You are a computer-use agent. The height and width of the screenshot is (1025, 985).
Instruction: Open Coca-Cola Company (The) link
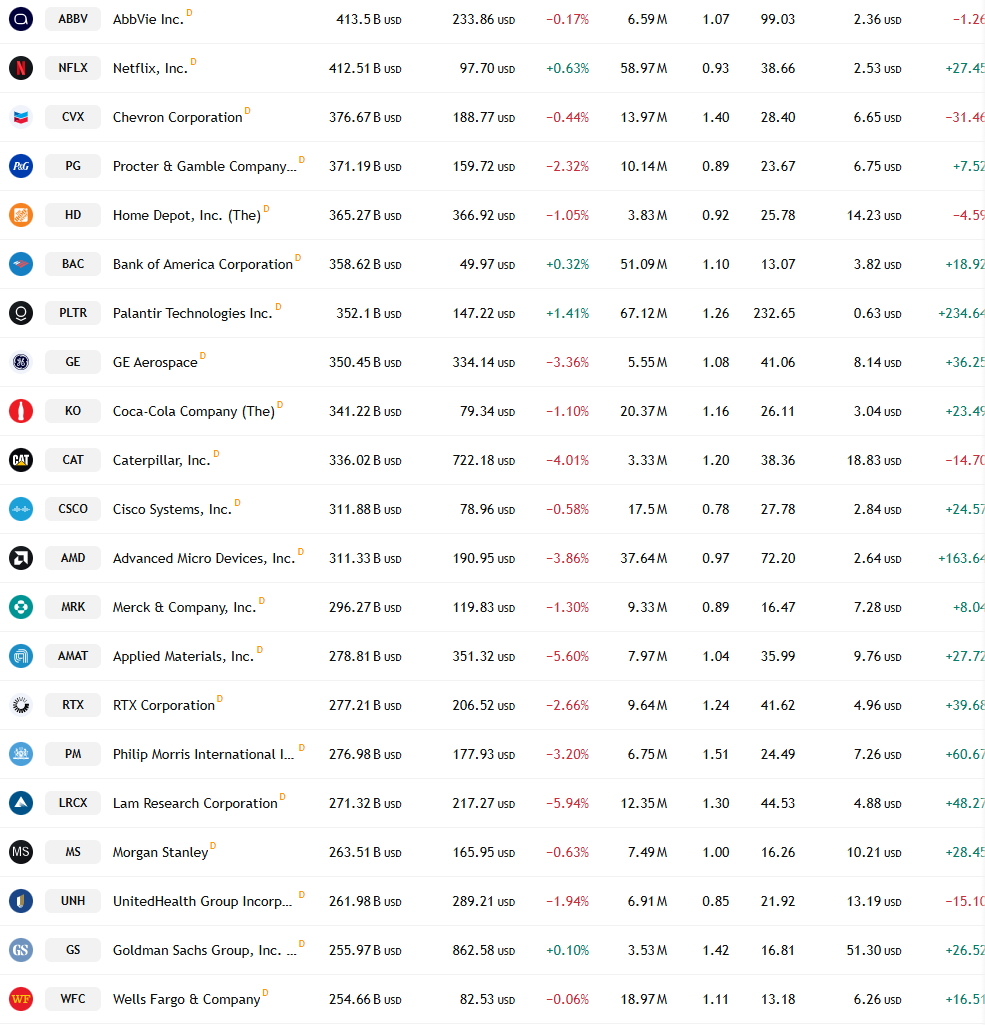193,412
